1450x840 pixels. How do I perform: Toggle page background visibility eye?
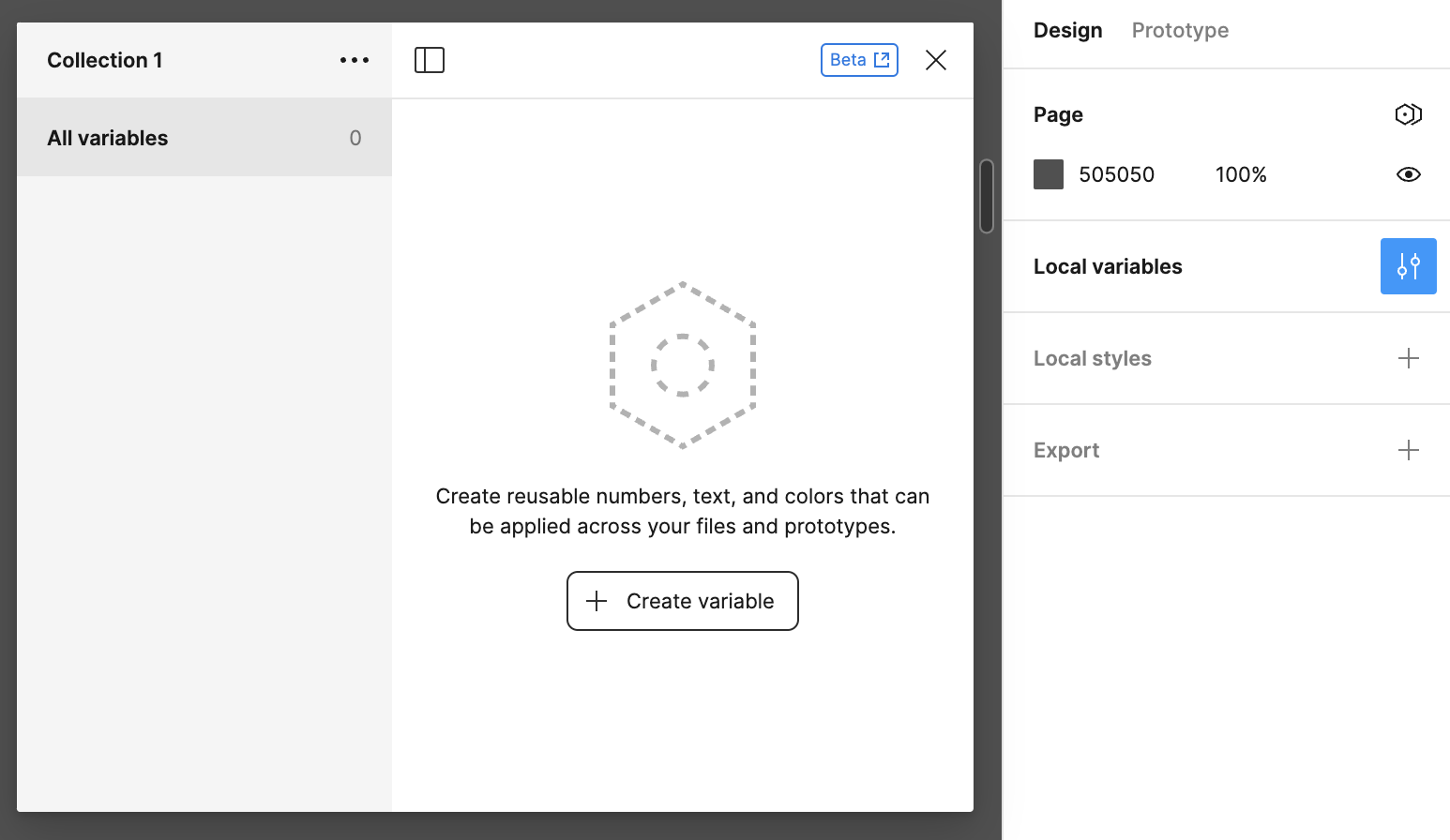[1408, 174]
